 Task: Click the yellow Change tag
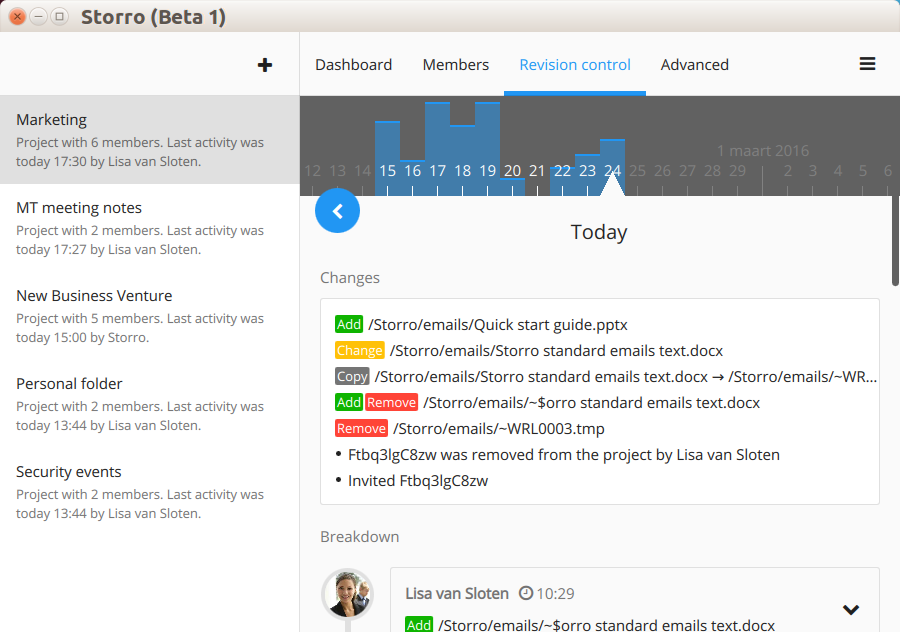pyautogui.click(x=359, y=351)
